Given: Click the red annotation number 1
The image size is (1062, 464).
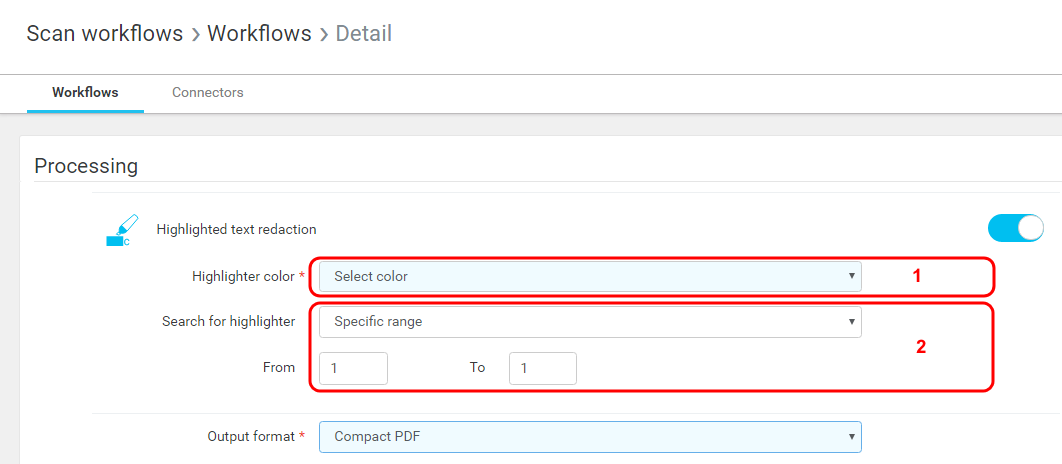Looking at the screenshot, I should [x=917, y=276].
